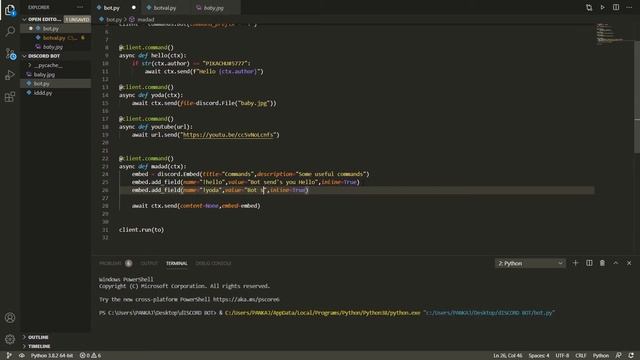Maximize the panel with up chevron

(616, 263)
